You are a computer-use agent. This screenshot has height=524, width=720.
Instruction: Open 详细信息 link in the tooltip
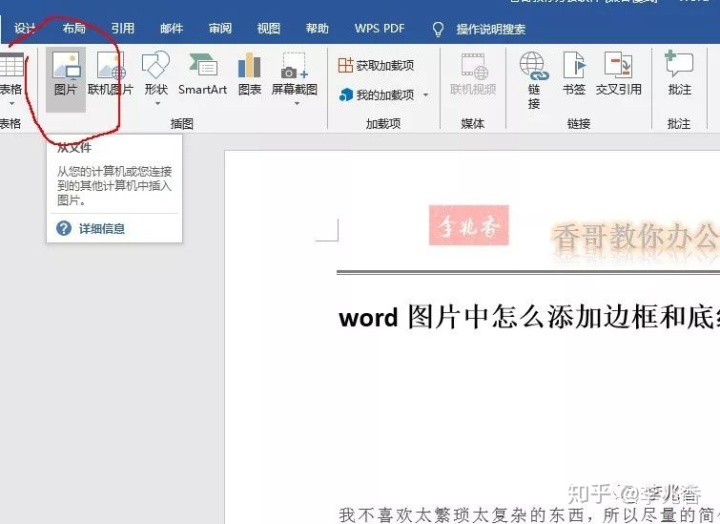101,228
